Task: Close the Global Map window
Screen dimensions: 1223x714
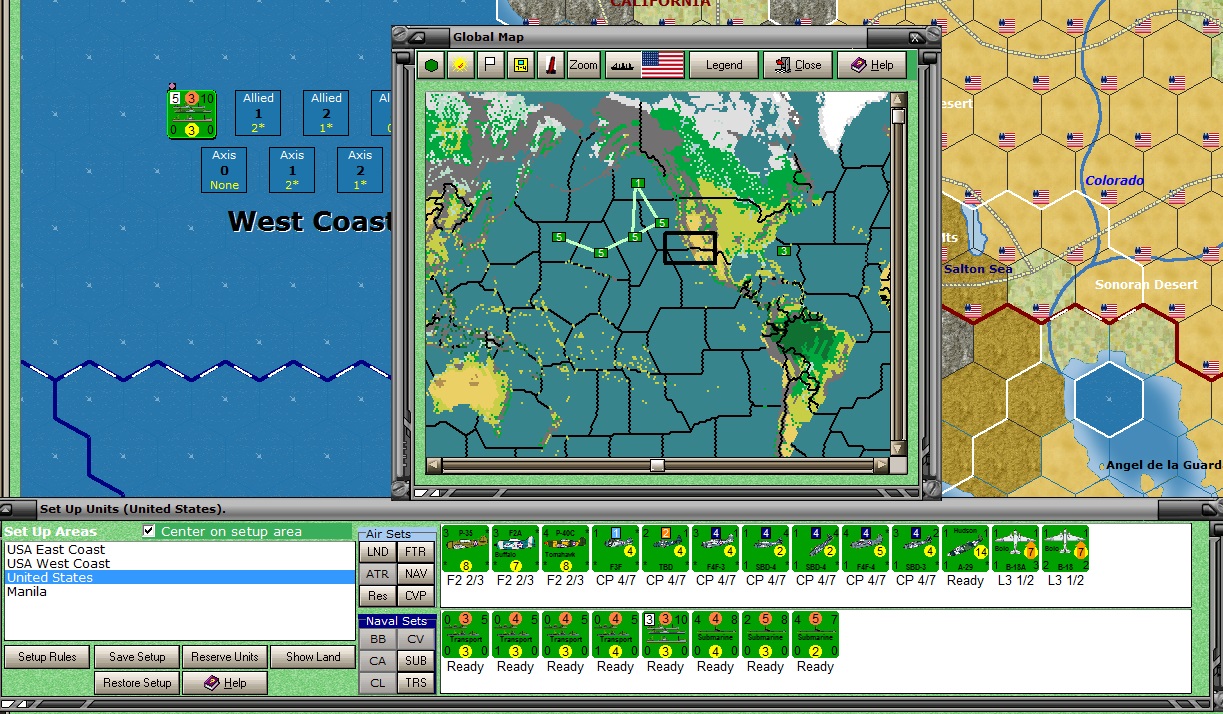Action: tap(798, 65)
